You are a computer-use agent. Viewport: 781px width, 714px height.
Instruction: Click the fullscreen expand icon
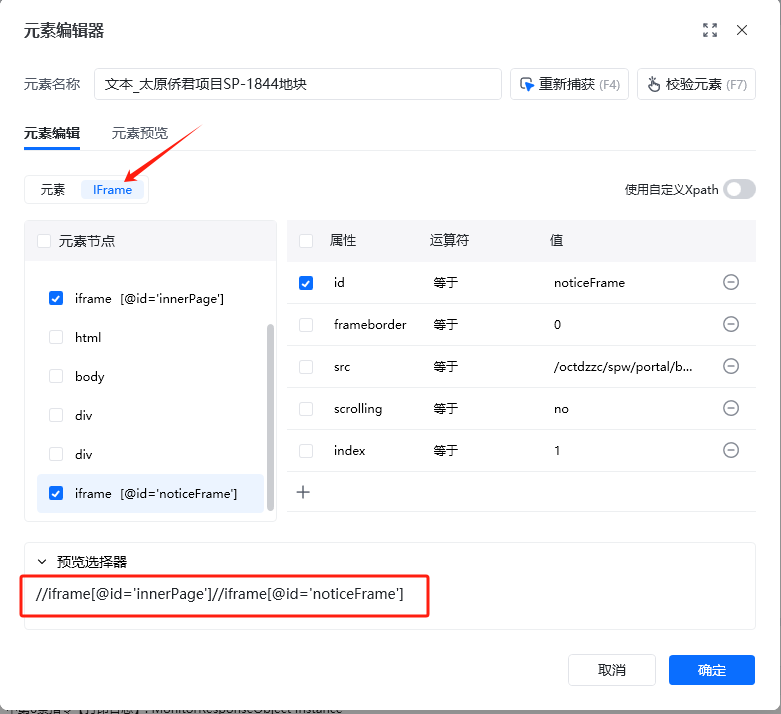[710, 30]
